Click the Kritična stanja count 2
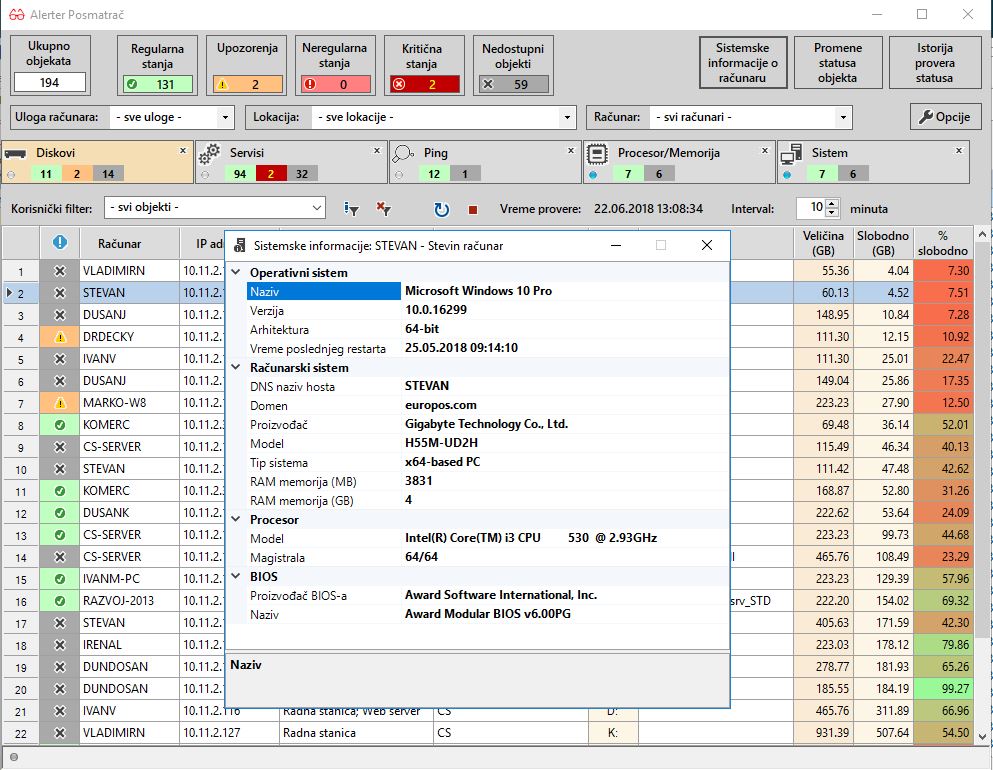This screenshot has height=770, width=993. click(x=424, y=84)
